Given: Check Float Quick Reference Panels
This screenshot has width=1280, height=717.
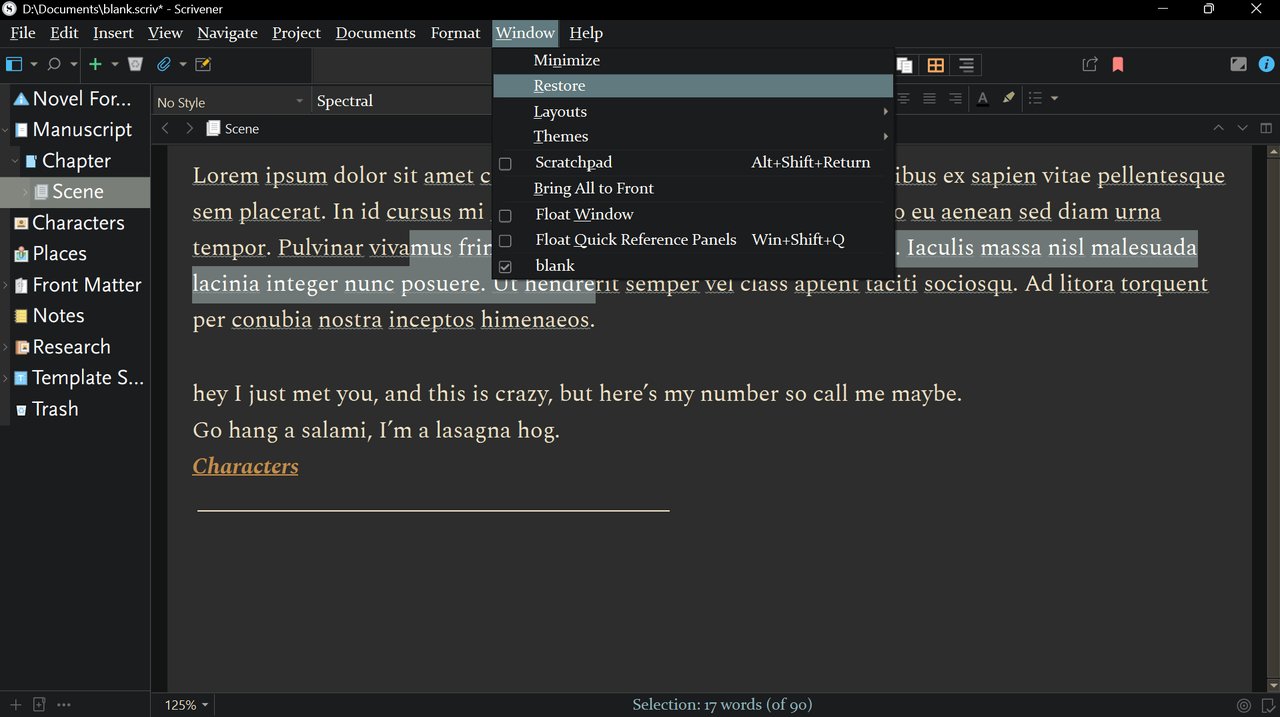Looking at the screenshot, I should 505,241.
